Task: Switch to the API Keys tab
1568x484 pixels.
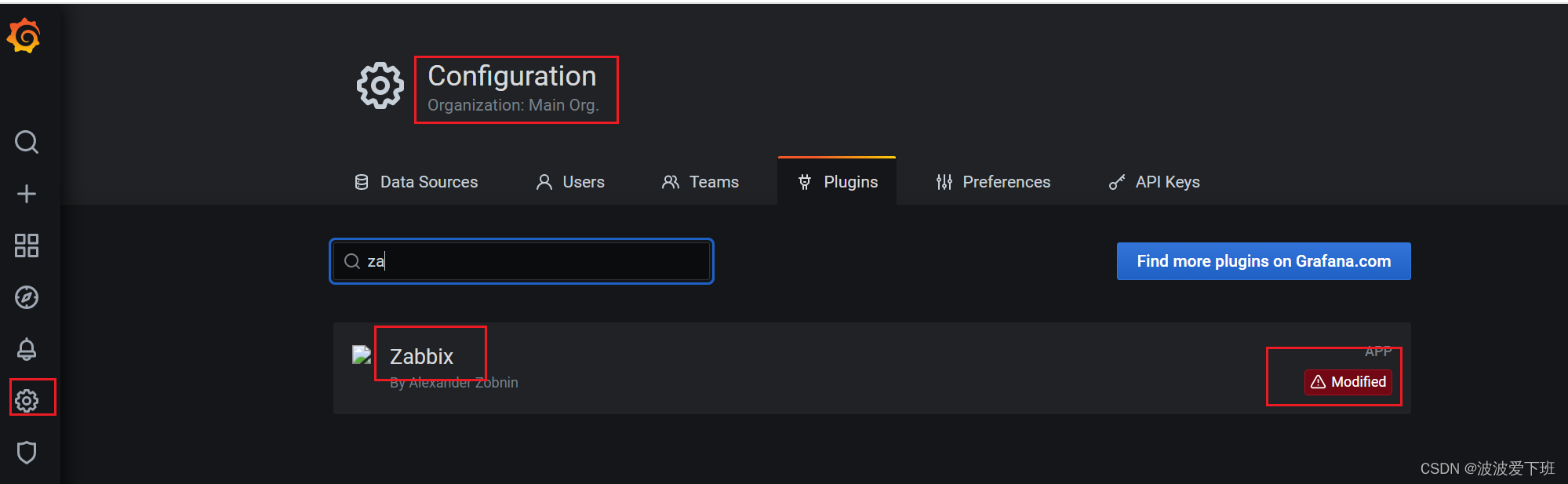Action: point(1155,182)
